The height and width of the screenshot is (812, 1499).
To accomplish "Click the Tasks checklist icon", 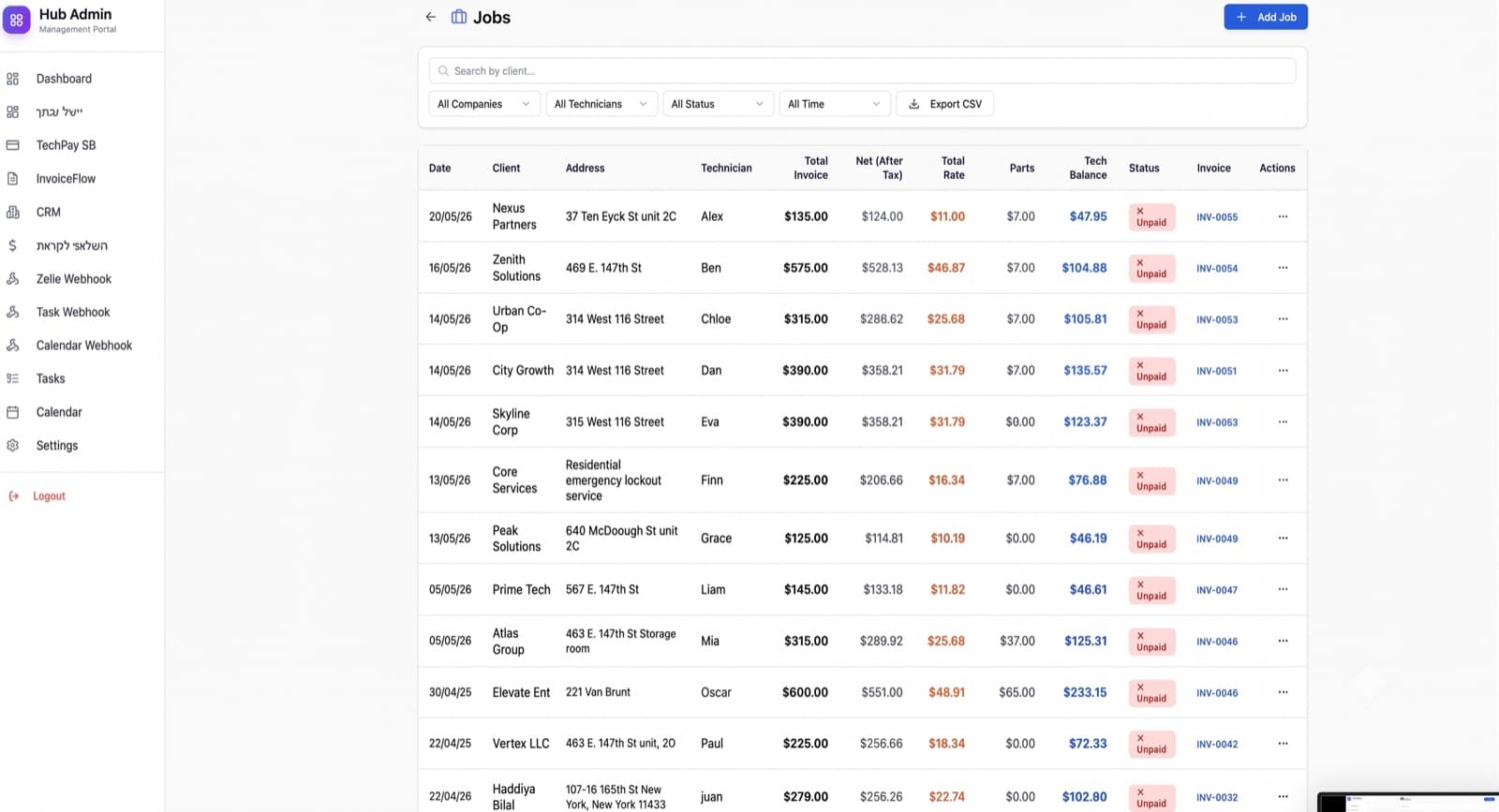I will 12,378.
